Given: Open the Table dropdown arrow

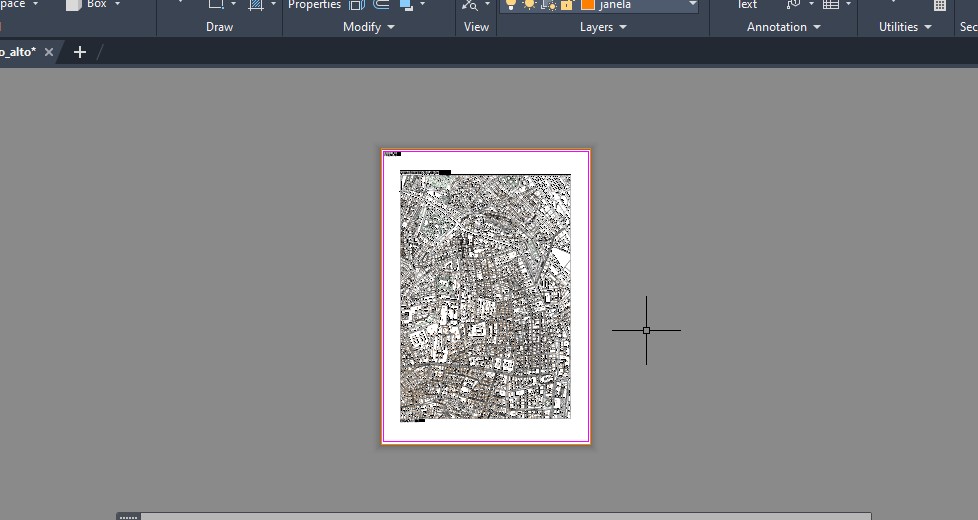Looking at the screenshot, I should [x=848, y=4].
